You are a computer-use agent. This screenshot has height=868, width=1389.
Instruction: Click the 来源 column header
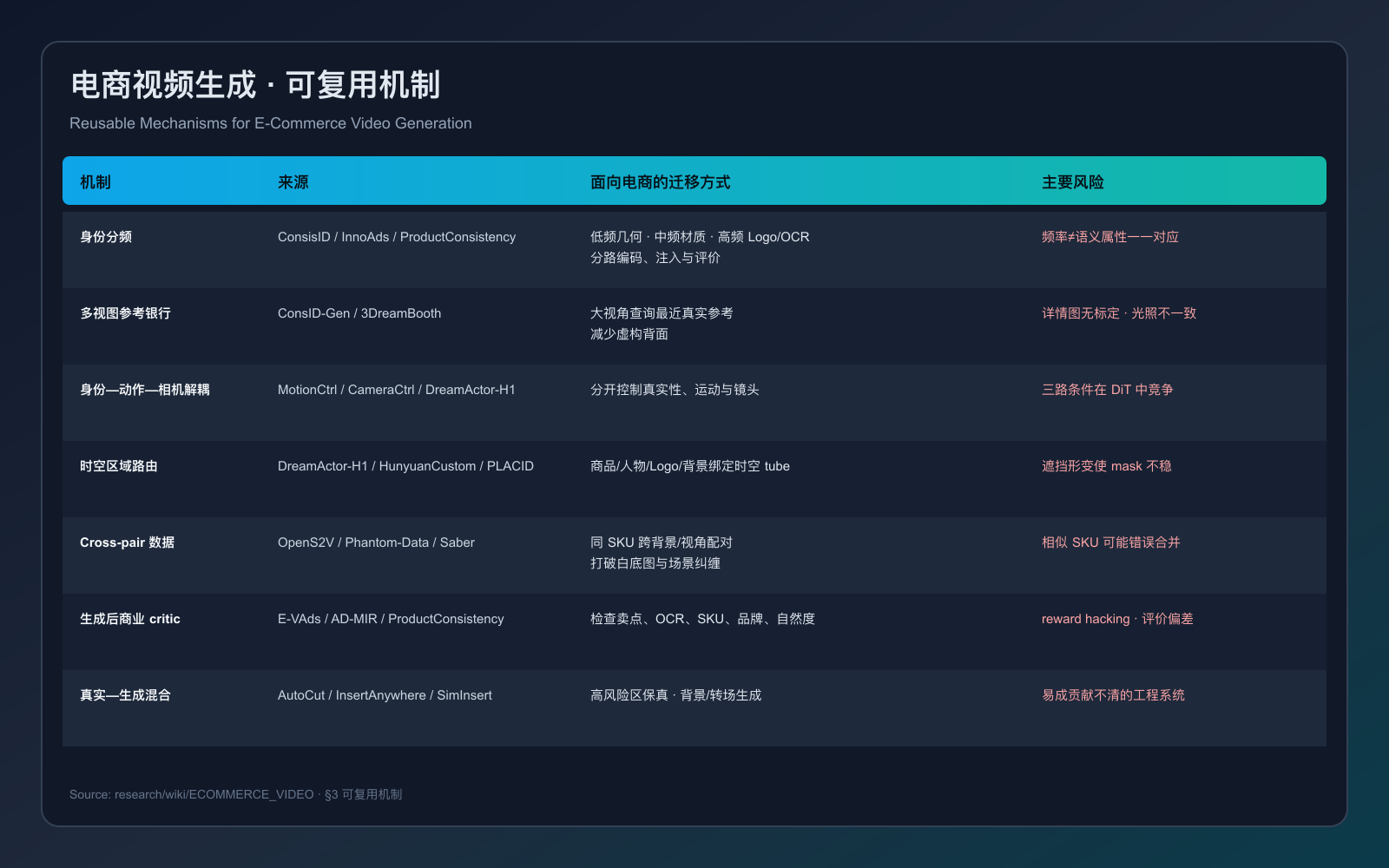click(293, 182)
